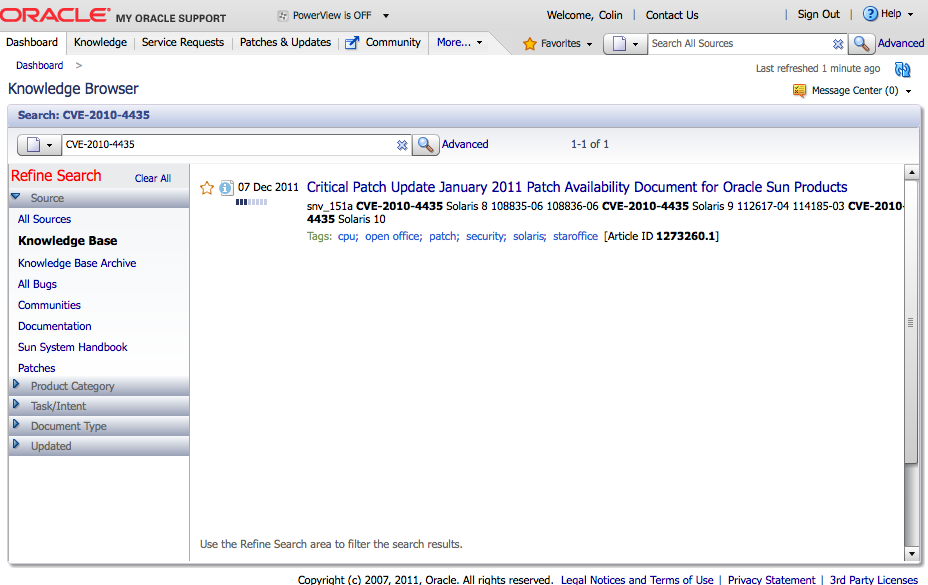Open the top document type selector dropdown
The height and width of the screenshot is (585, 928).
(626, 44)
